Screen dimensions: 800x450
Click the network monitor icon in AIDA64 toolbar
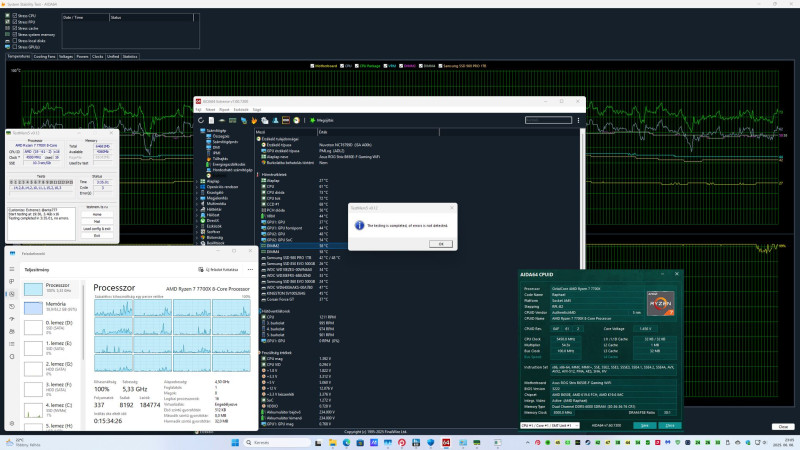pyautogui.click(x=243, y=120)
